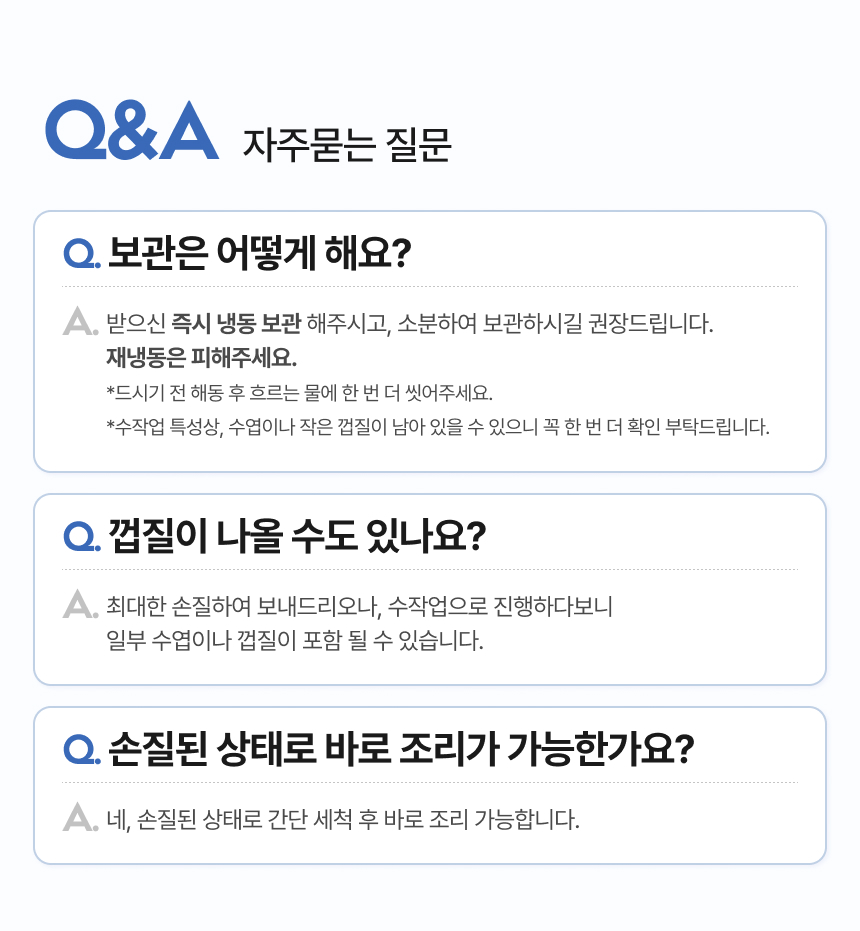Expand the 보관은 어떻게 해요? question
This screenshot has width=860, height=931.
point(259,252)
